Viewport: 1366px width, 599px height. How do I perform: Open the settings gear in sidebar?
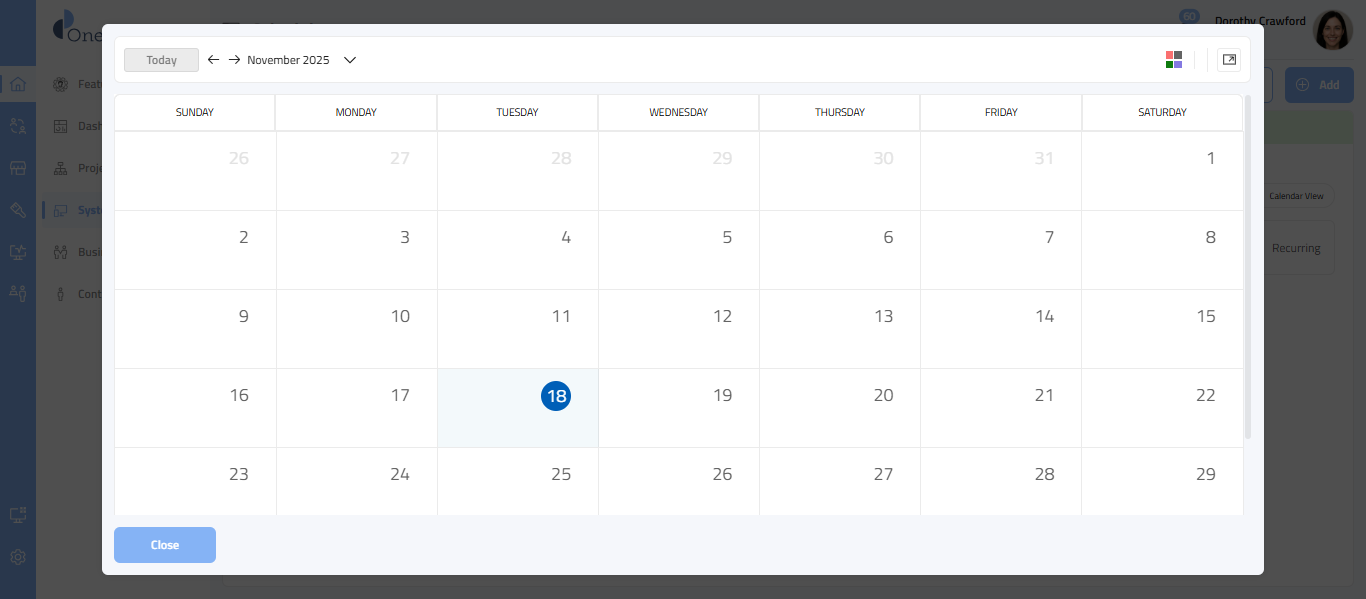coord(17,557)
